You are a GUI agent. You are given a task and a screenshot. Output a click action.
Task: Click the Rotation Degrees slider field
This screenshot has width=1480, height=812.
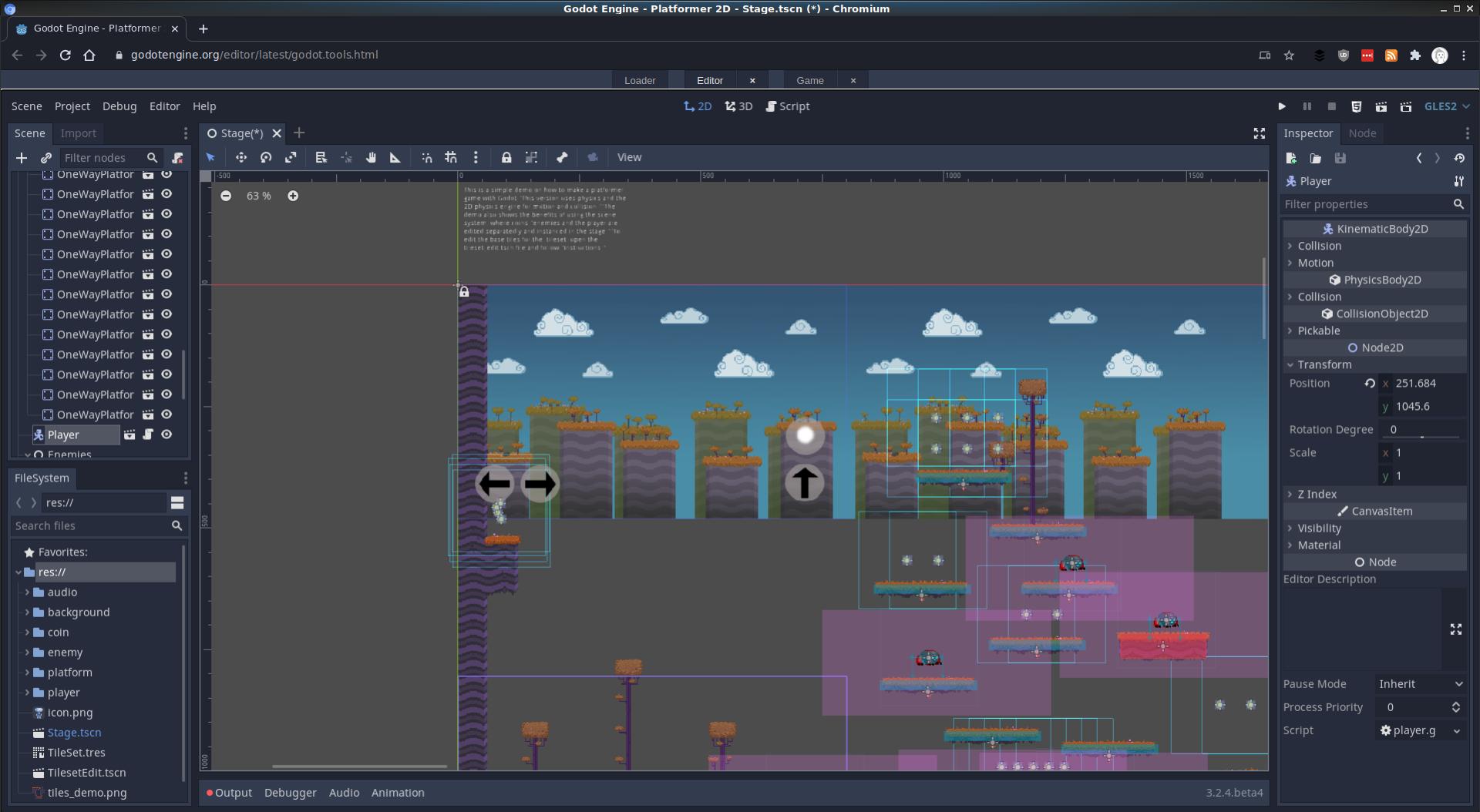(x=1421, y=430)
